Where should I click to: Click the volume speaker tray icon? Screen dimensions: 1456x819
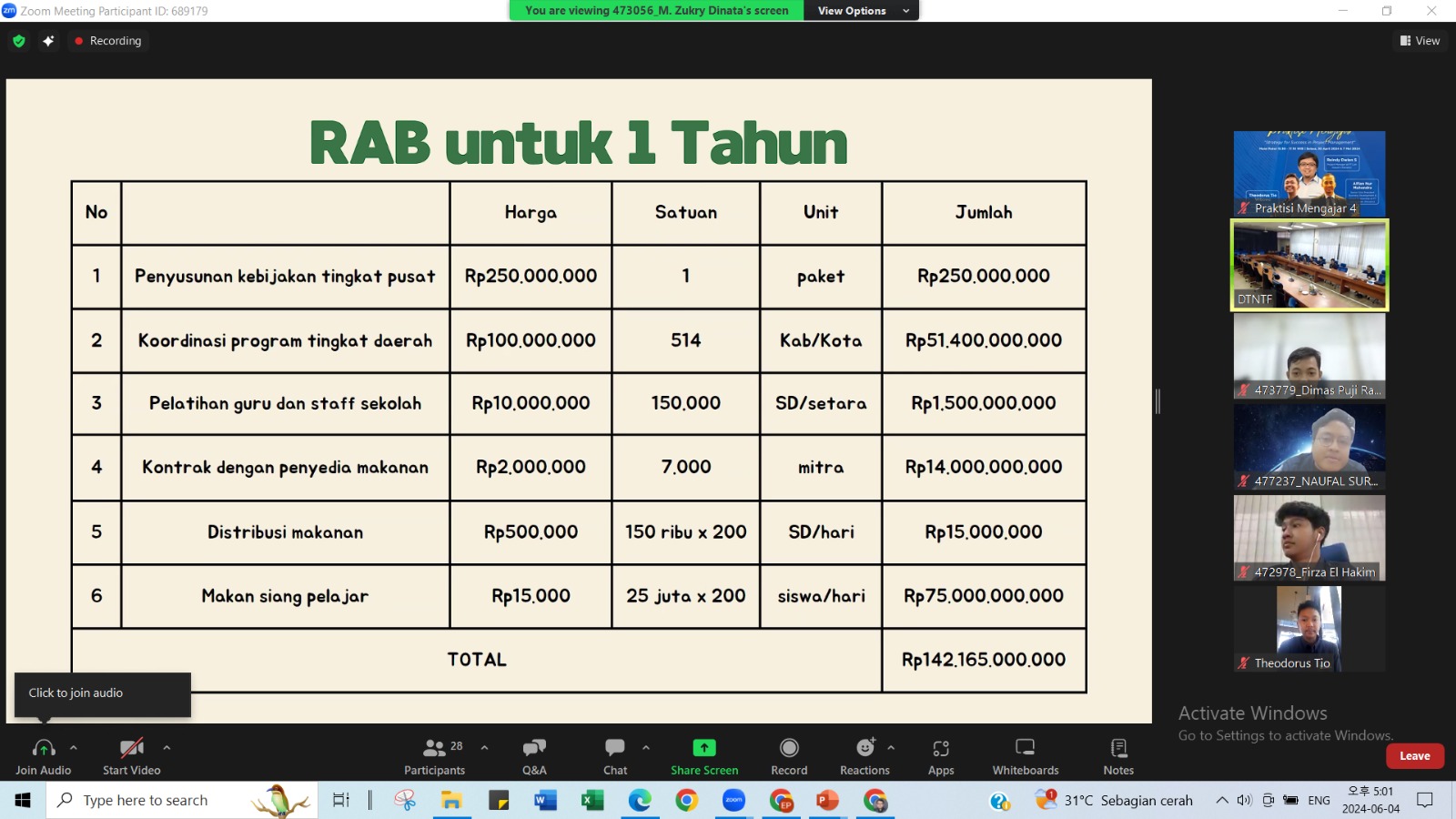(1244, 800)
